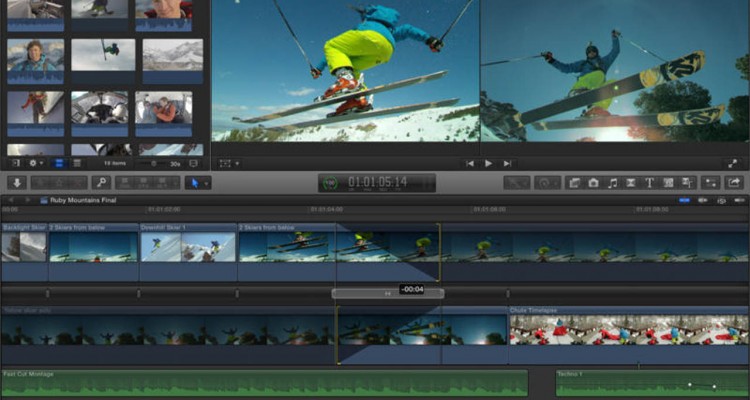Jump to the previous edit point
Image resolution: width=750 pixels, height=400 pixels.
point(470,164)
